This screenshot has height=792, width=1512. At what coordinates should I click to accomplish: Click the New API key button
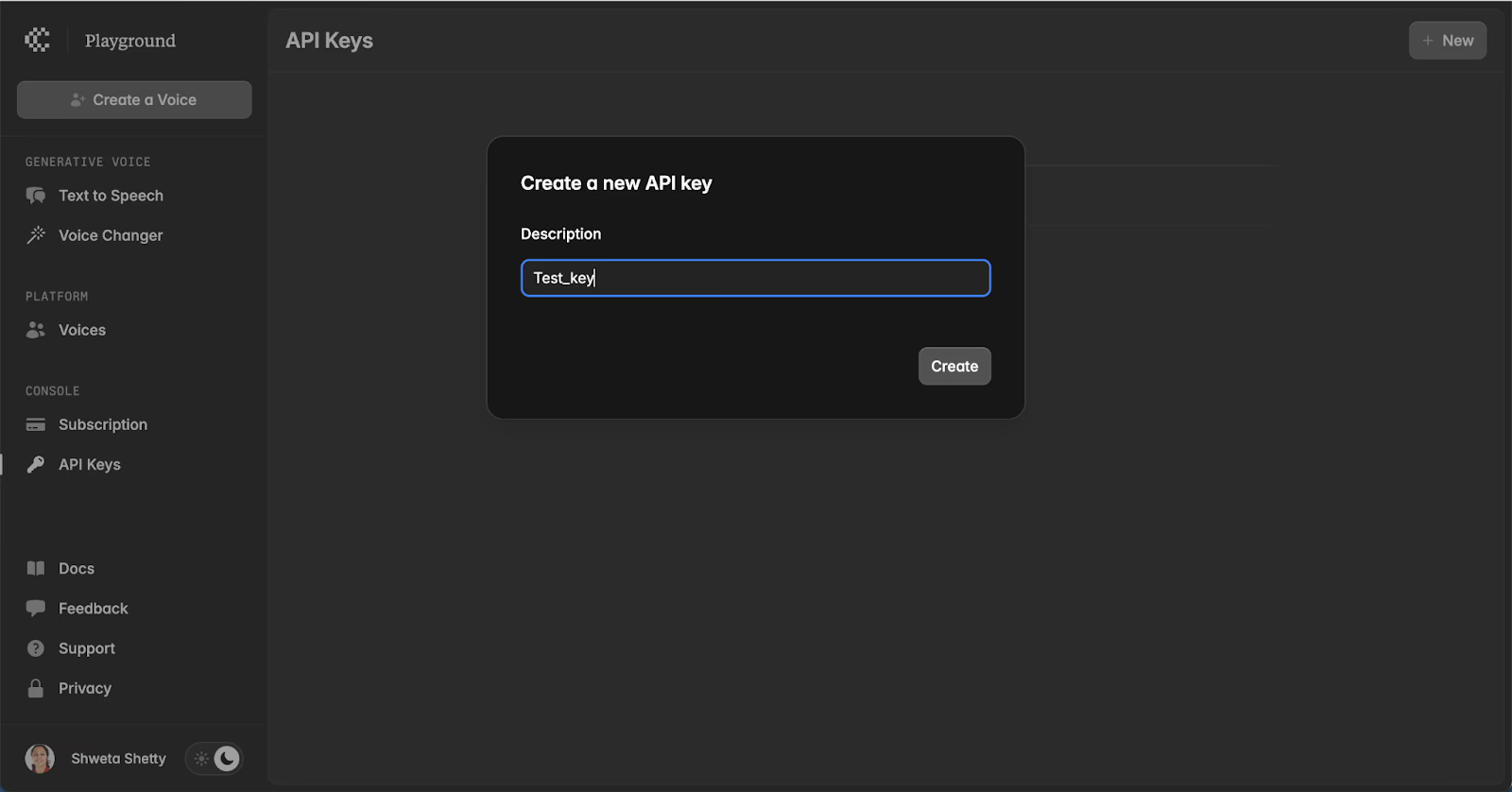tap(1448, 41)
